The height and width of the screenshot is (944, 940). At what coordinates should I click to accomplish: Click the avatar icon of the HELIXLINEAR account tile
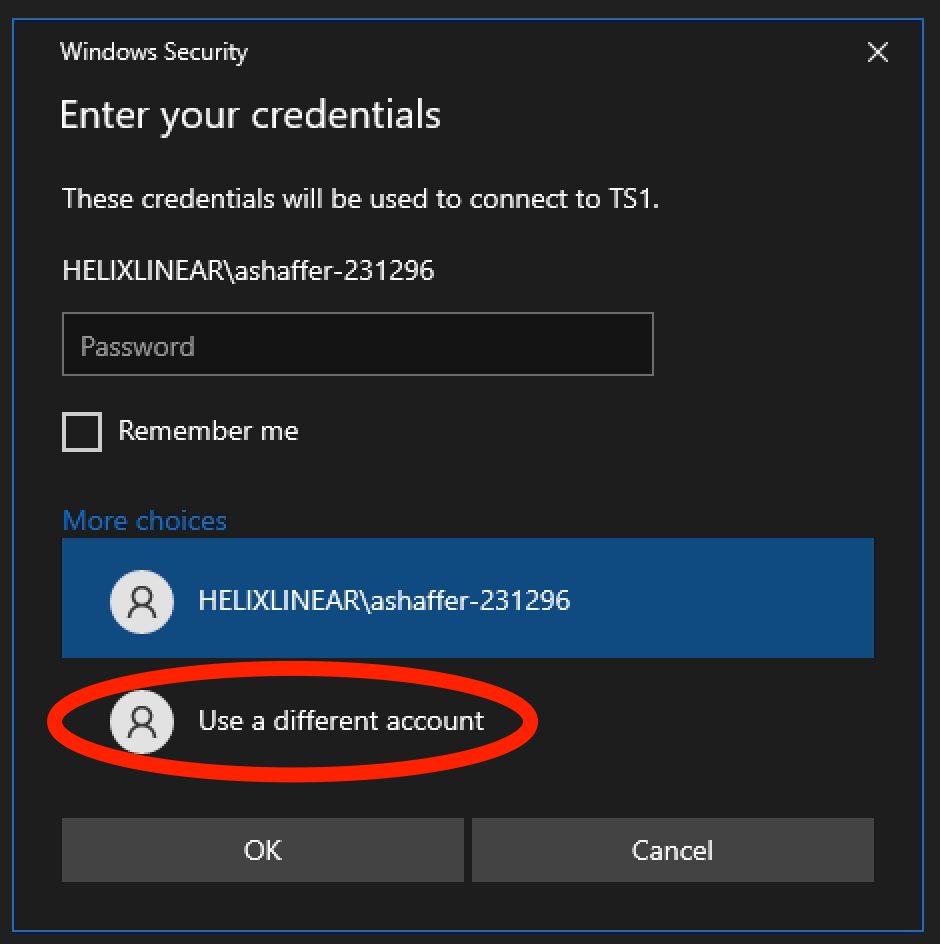pos(143,600)
